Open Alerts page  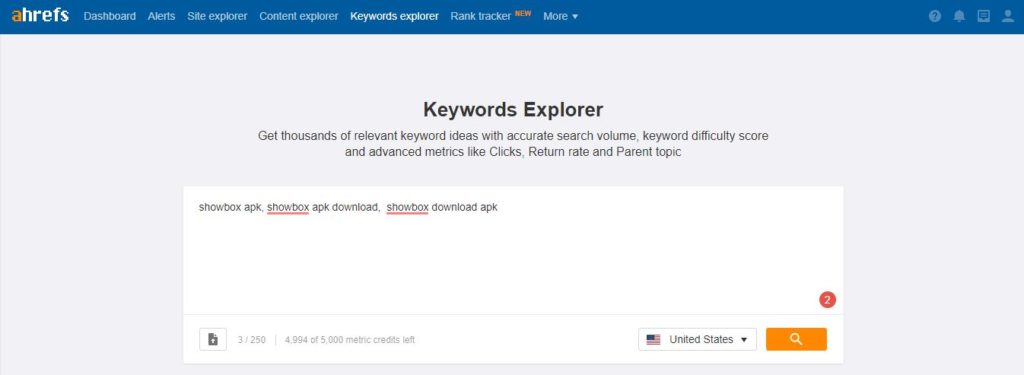point(161,16)
